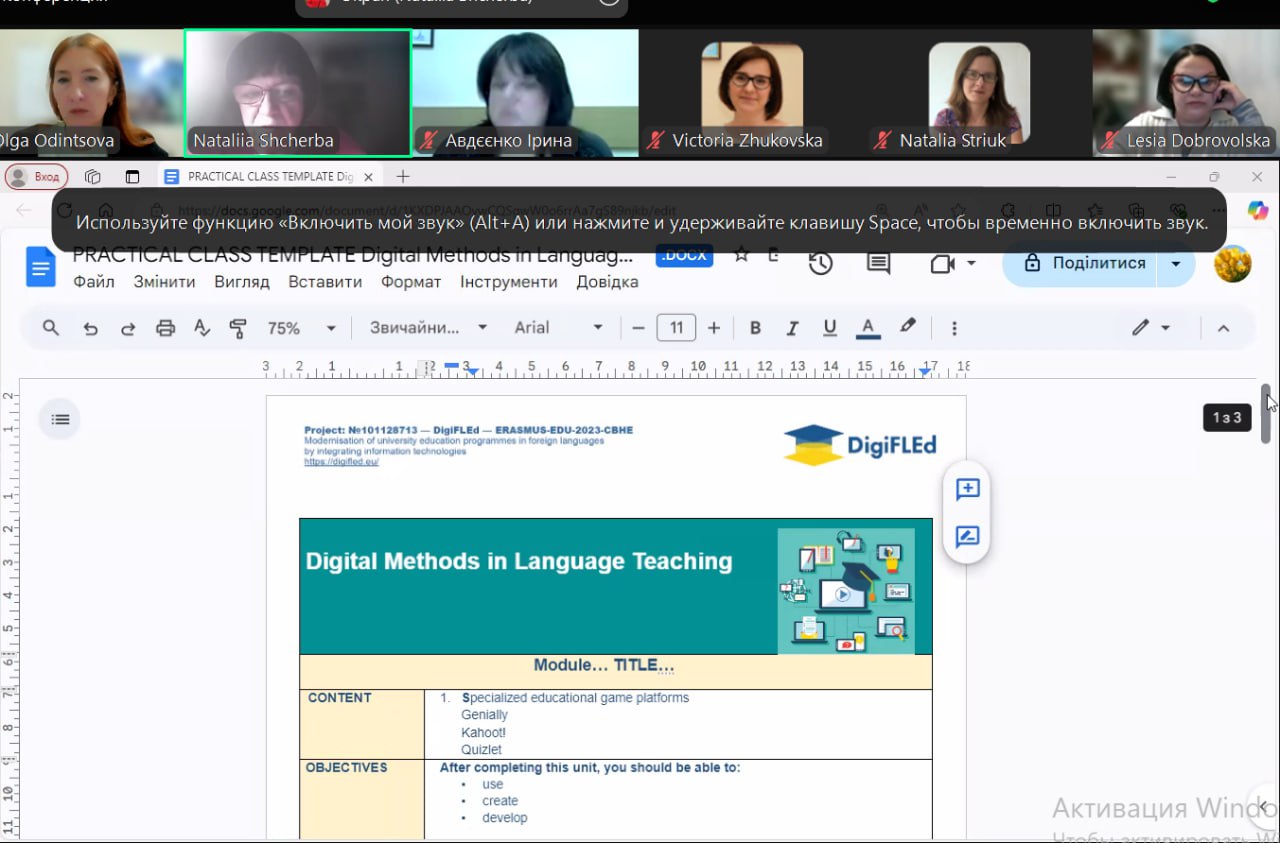1280x843 pixels.
Task: Show the document outline panel
Action: point(60,419)
